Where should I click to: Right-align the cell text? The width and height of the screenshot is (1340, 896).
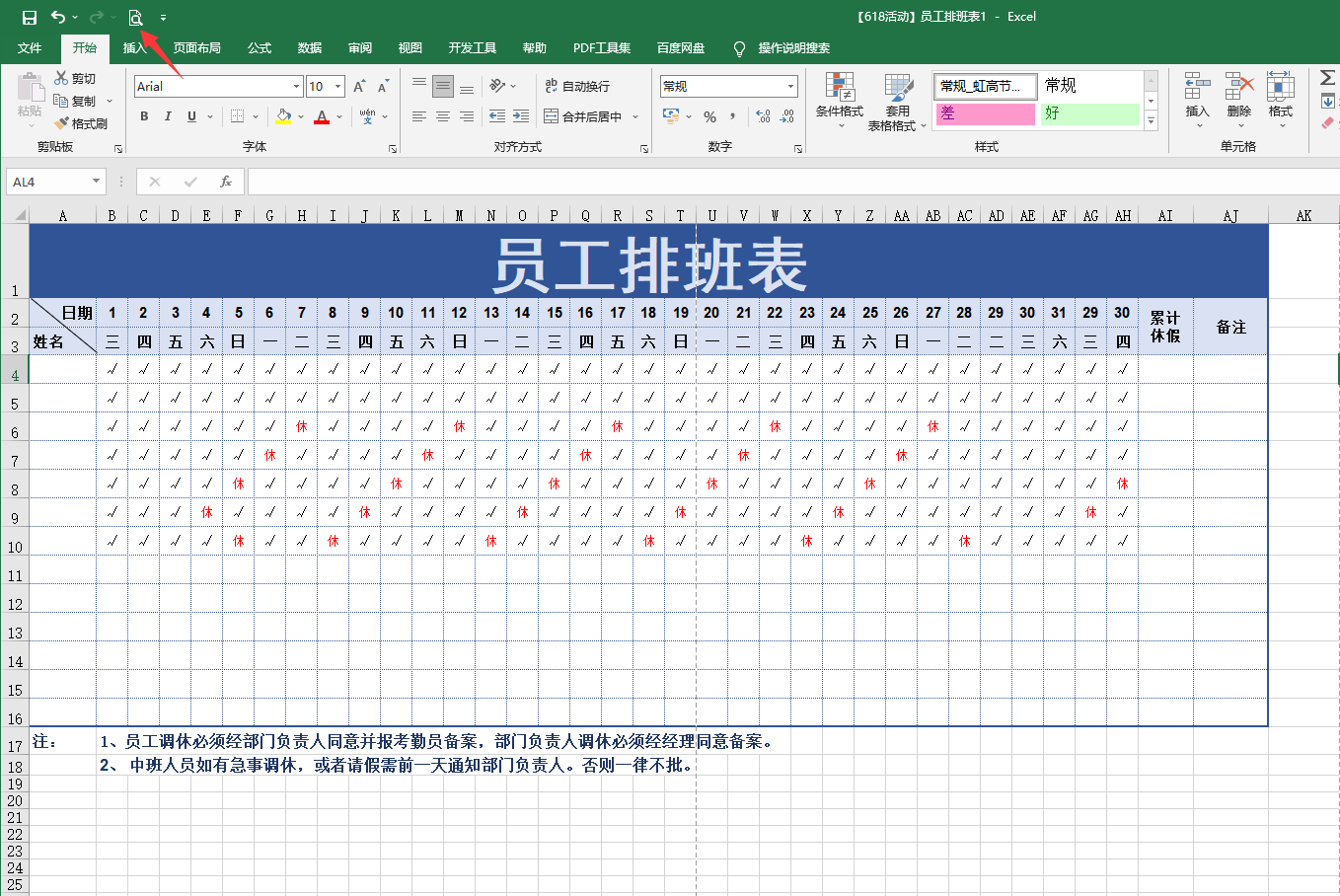(467, 116)
